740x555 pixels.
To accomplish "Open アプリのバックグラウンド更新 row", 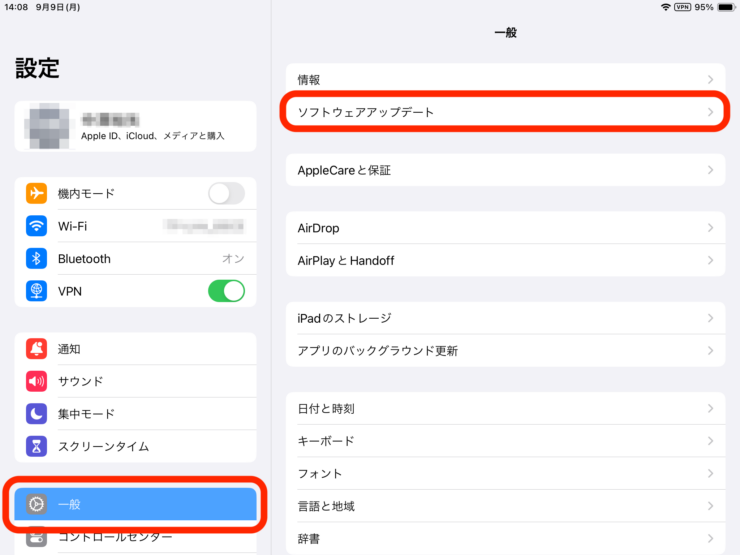I will point(505,351).
